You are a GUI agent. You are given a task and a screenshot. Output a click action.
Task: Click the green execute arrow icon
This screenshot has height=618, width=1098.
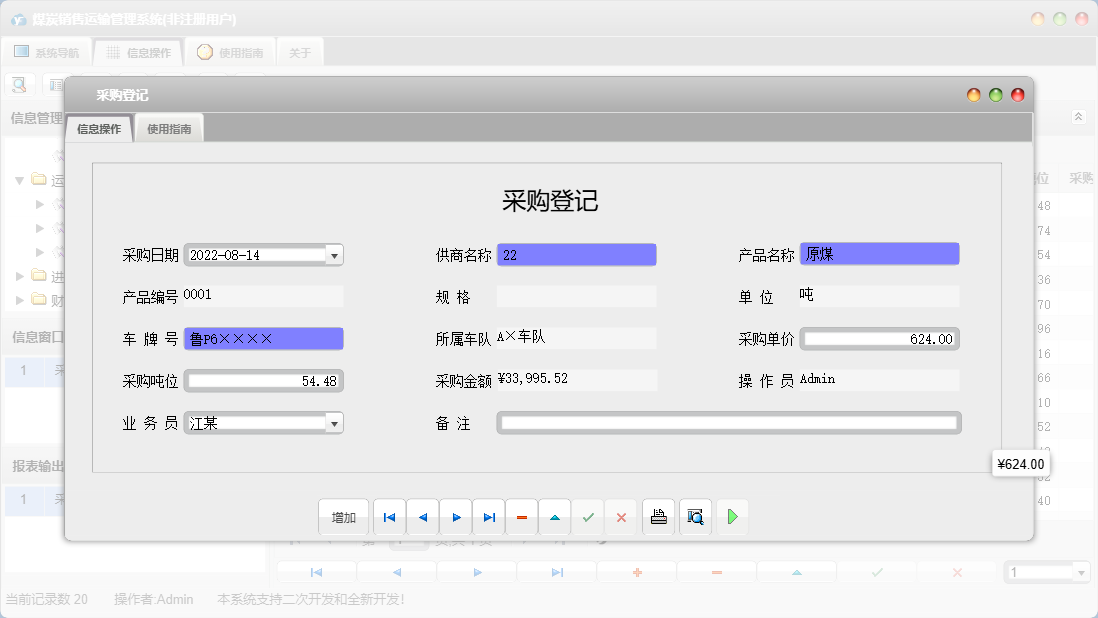coord(732,517)
